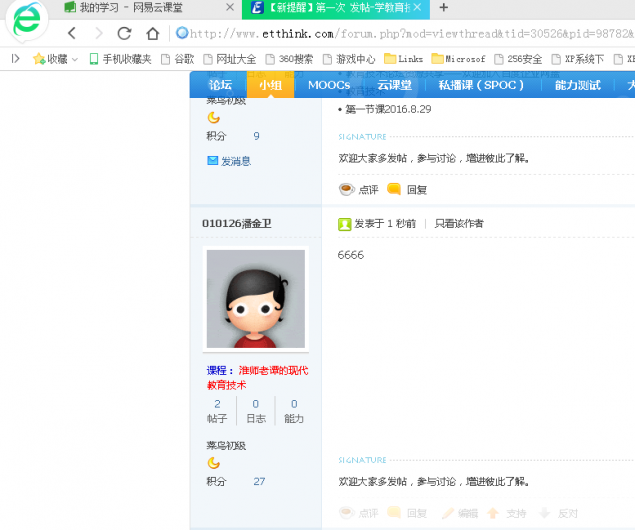Open the 收藏 dropdown arrow
Viewport: 635px width, 530px height.
(x=75, y=59)
